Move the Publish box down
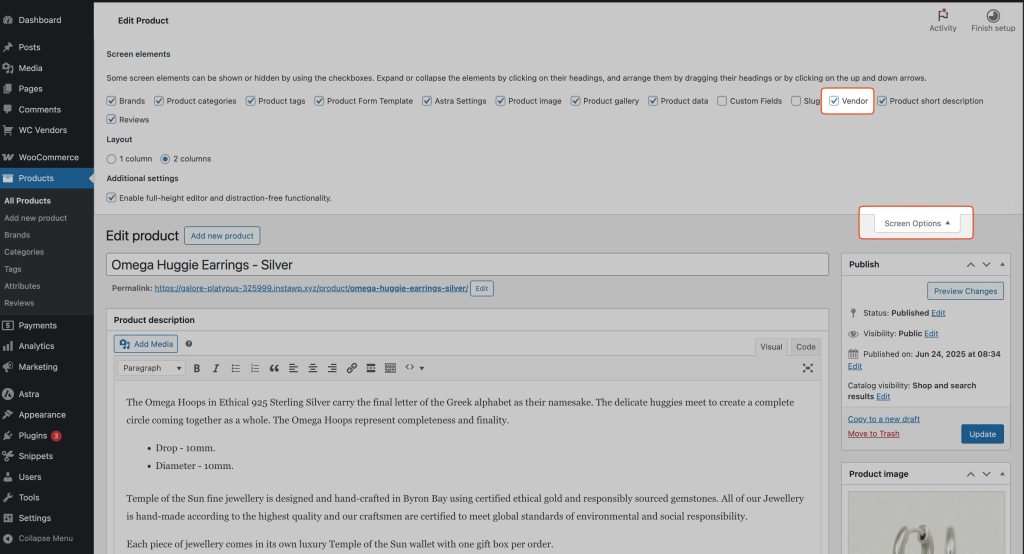The image size is (1024, 554). point(986,265)
